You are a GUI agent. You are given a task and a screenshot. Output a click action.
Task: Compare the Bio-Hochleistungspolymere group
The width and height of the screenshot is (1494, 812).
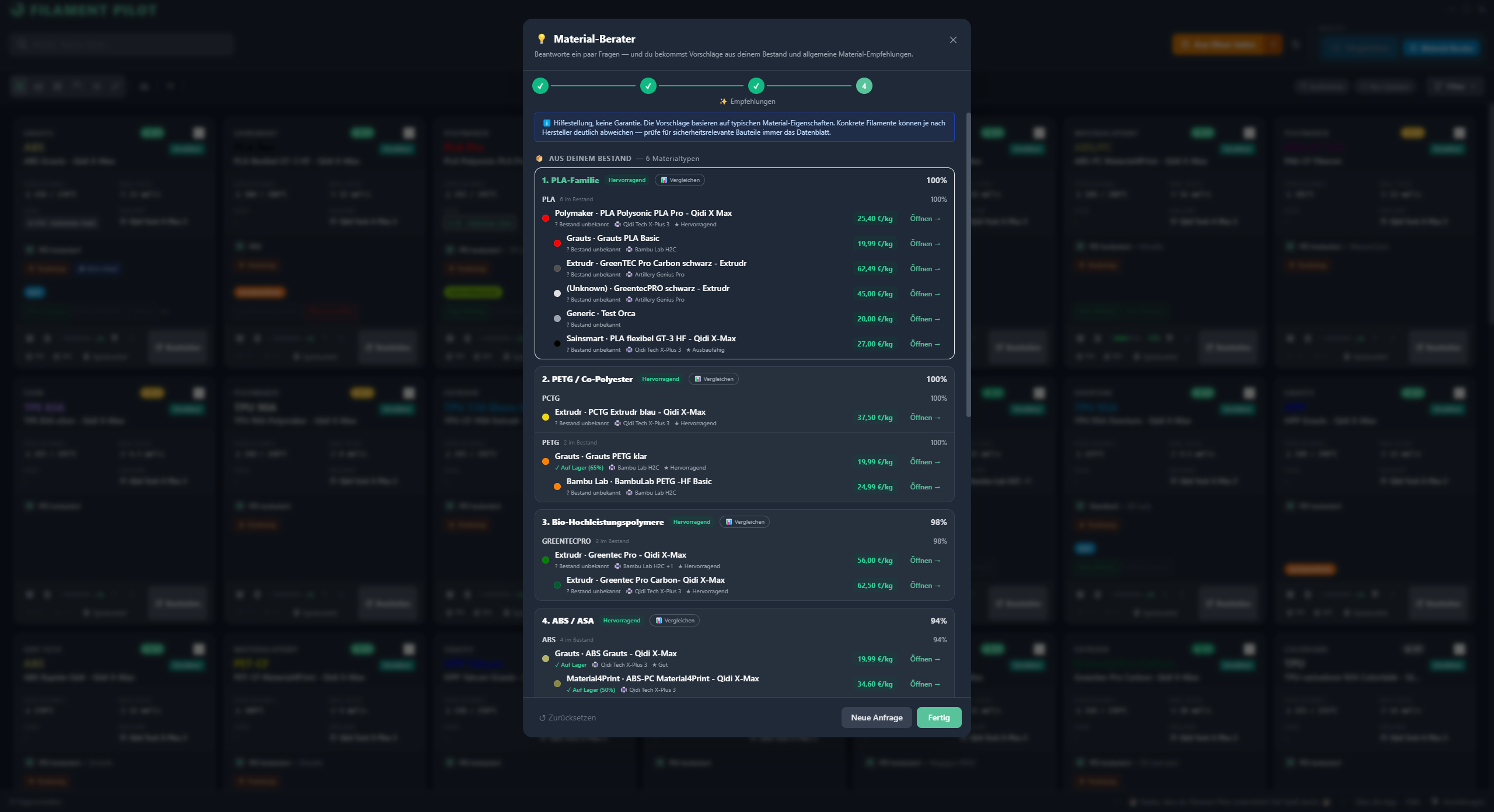click(x=745, y=522)
